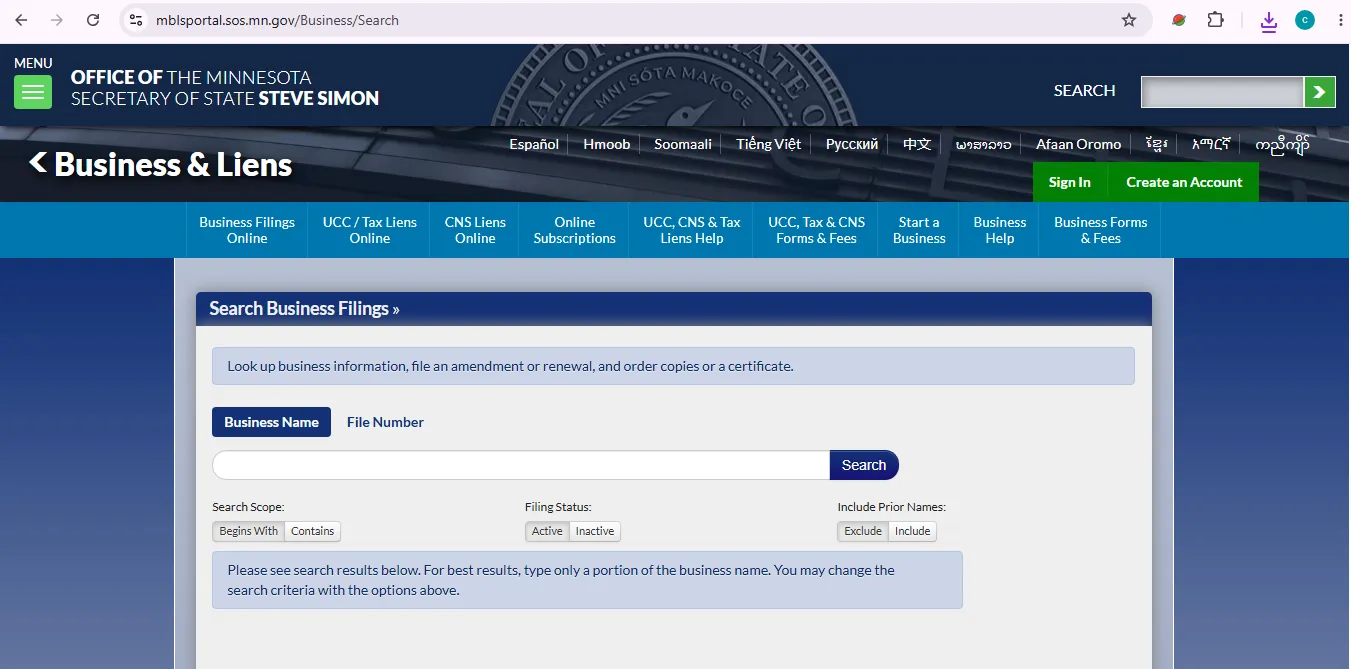Switch language to Hmoob
Image resolution: width=1351 pixels, height=669 pixels.
pos(607,144)
